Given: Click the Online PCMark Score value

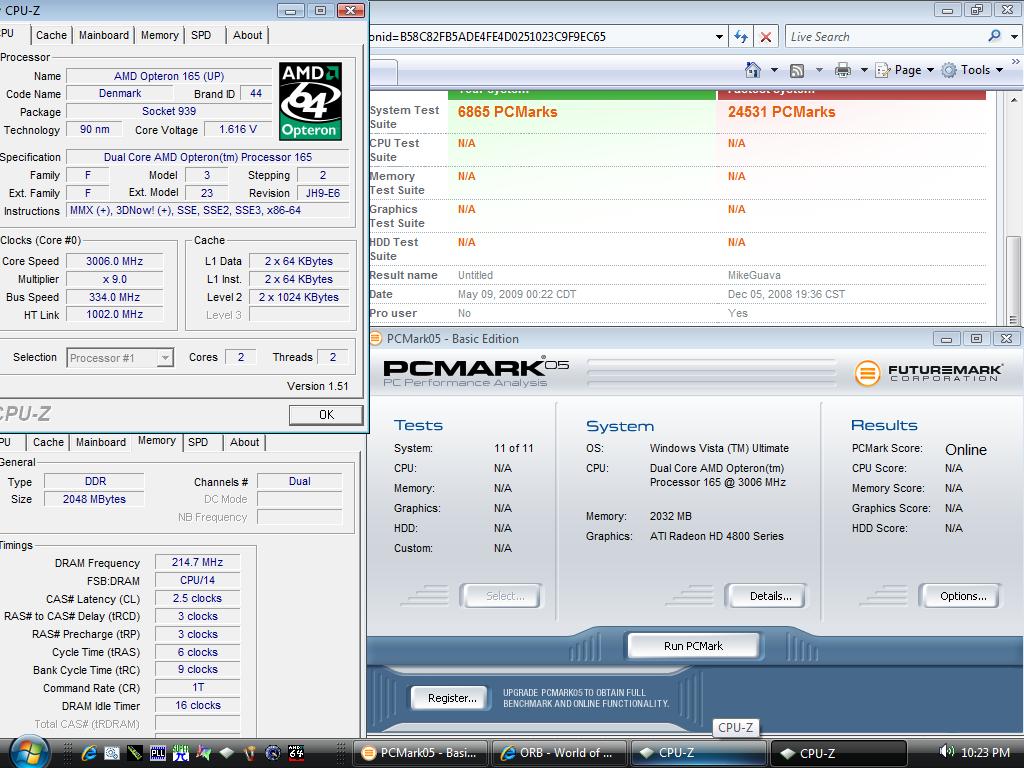Looking at the screenshot, I should tap(965, 450).
